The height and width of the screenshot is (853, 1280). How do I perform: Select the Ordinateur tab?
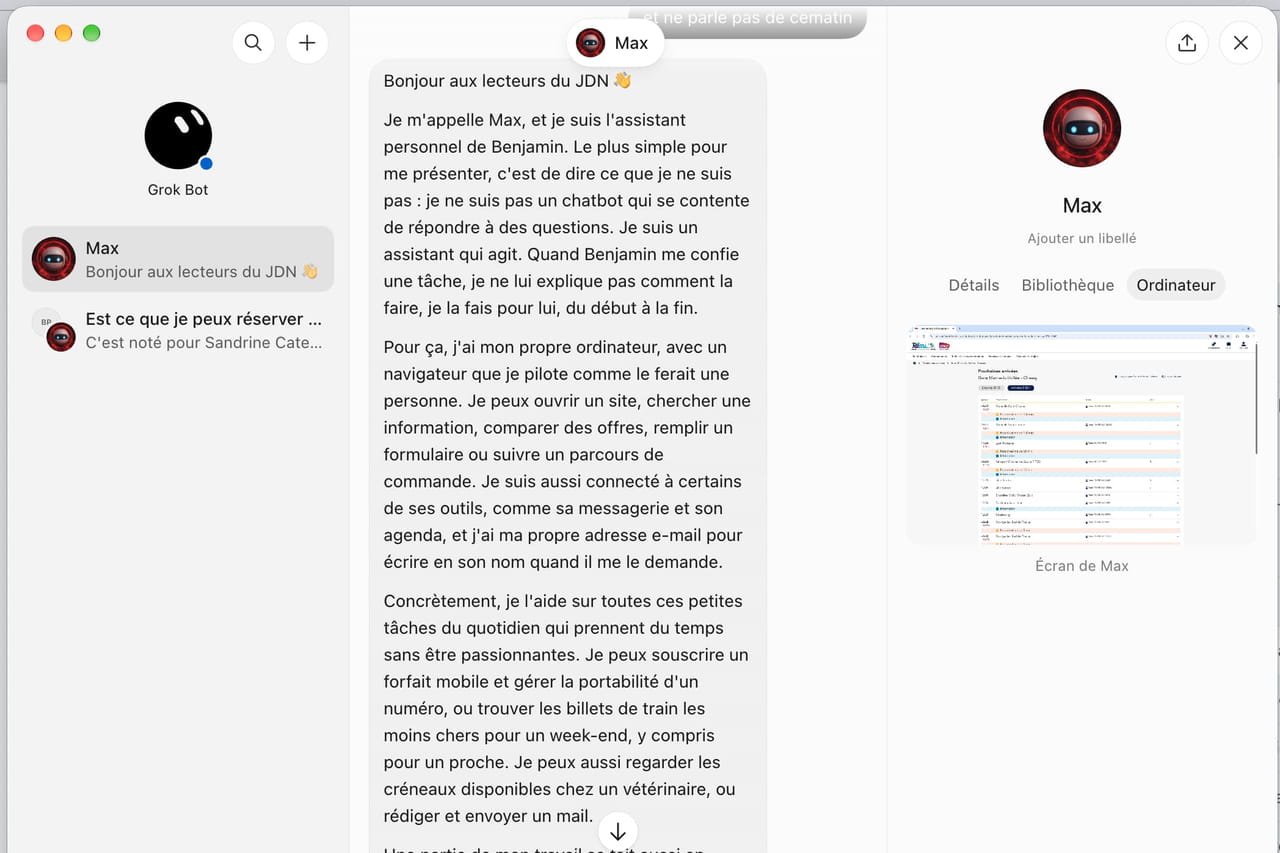(x=1176, y=285)
